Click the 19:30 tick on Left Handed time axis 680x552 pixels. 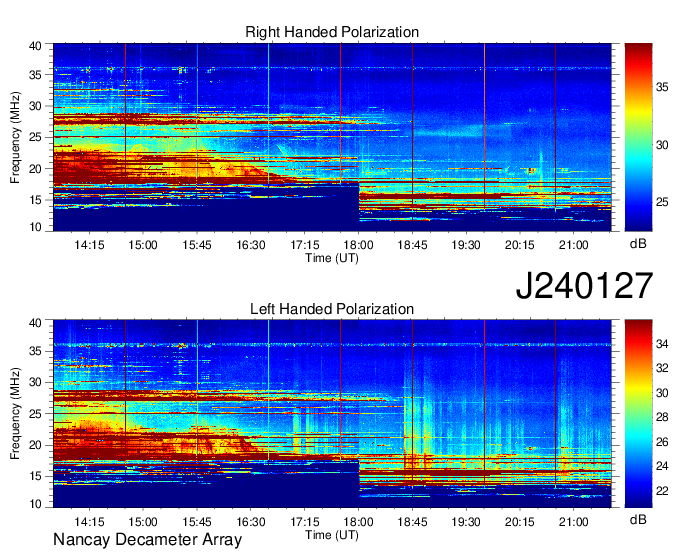click(466, 521)
